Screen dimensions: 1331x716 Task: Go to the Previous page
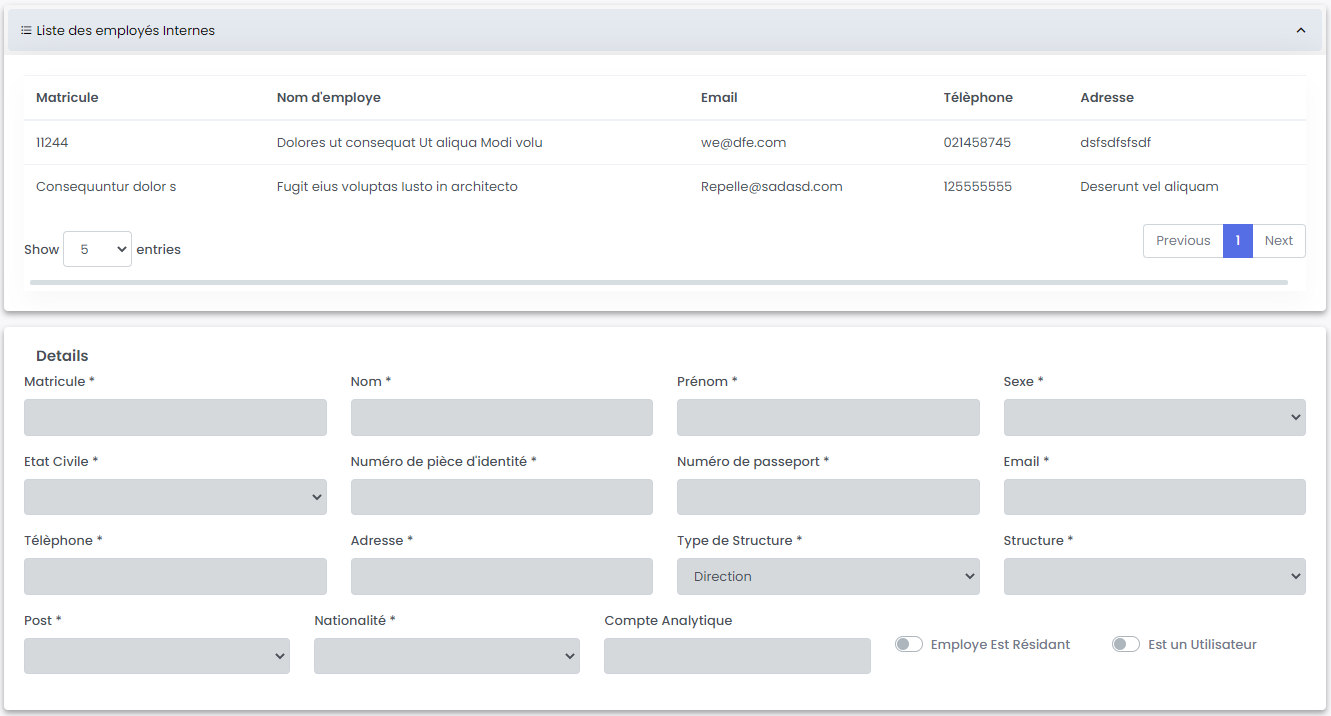coord(1182,241)
